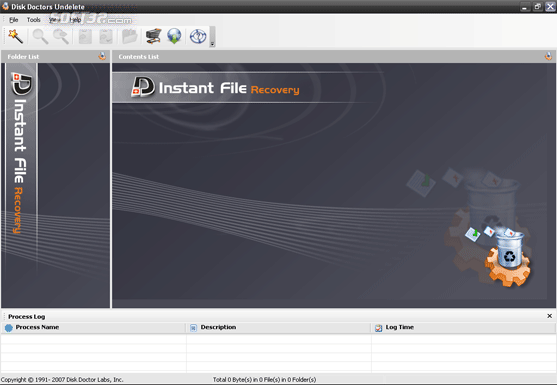
Task: Click the grayed open folder toolbar icon
Action: (x=130, y=36)
